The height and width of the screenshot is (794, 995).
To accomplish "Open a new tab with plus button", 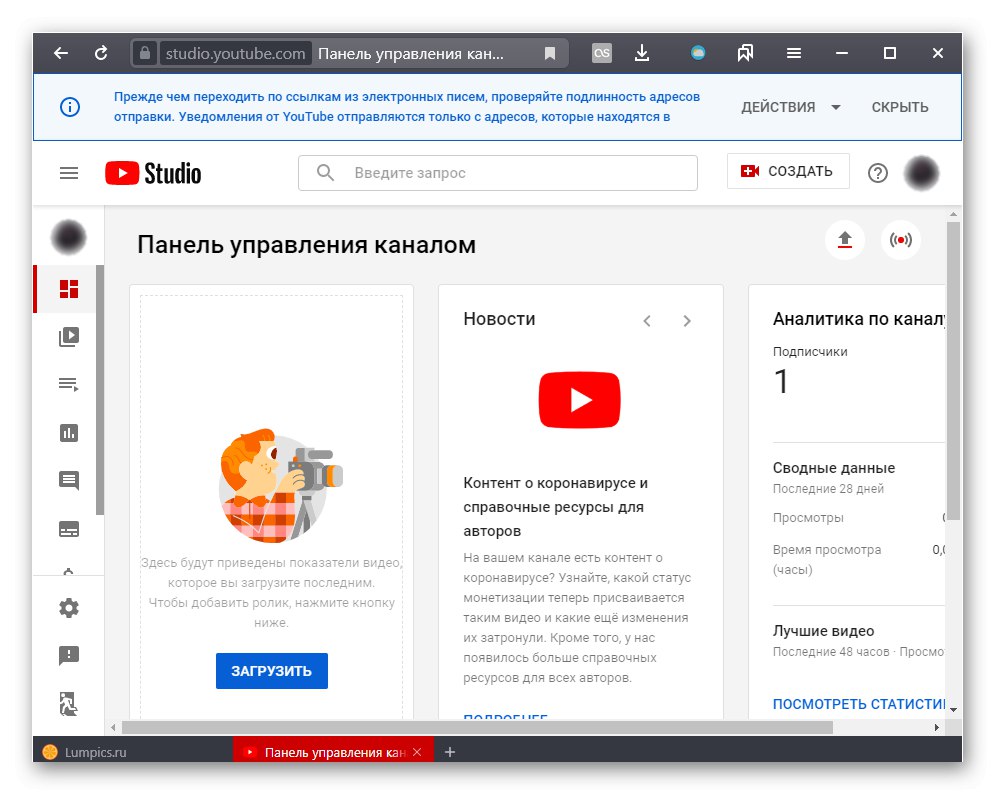I will [x=450, y=752].
